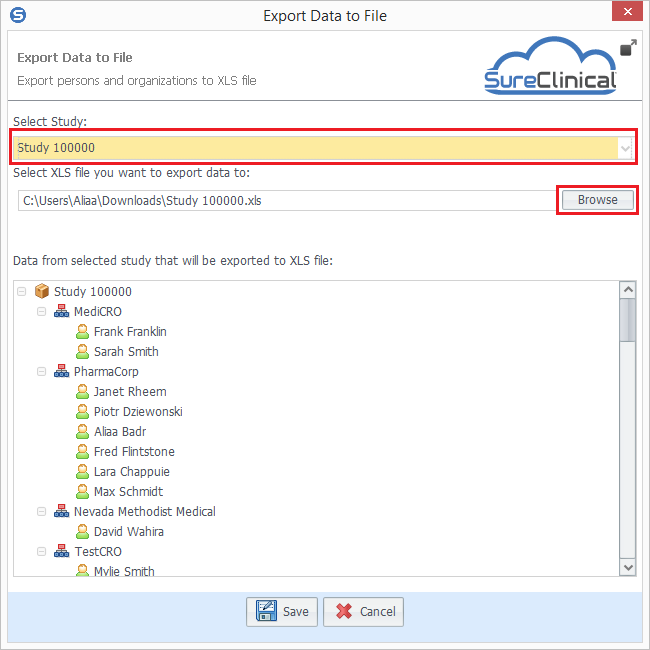Click the Save button
Image resolution: width=650 pixels, height=650 pixels.
pos(282,611)
